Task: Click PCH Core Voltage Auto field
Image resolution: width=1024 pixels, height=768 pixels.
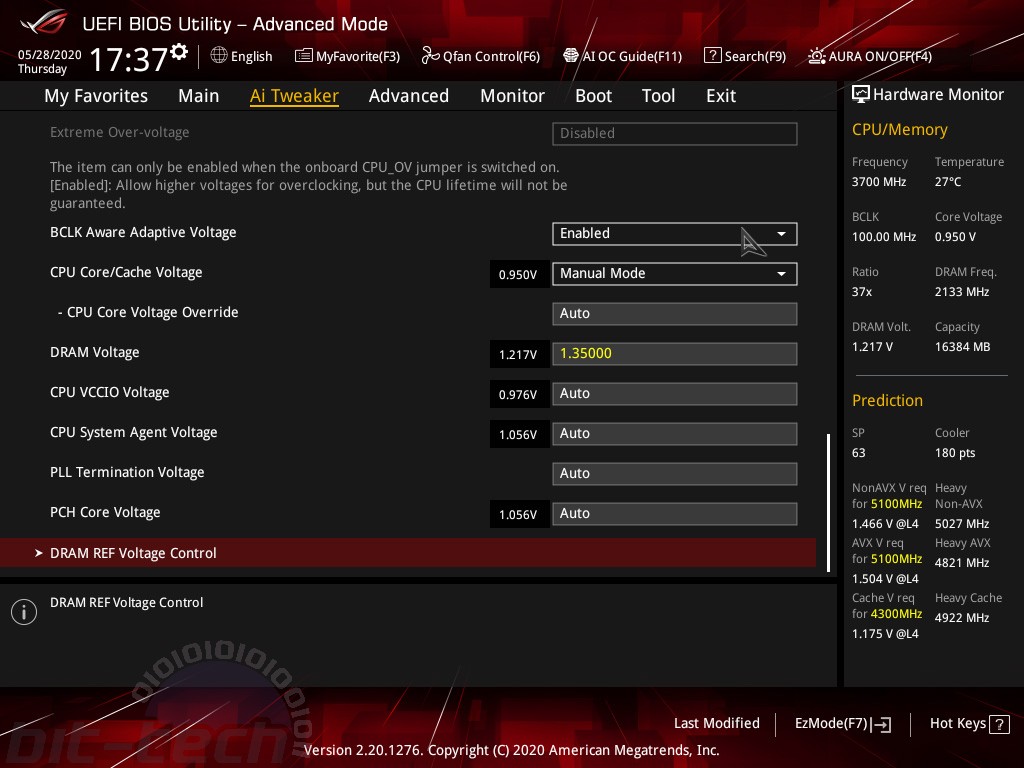Action: (x=675, y=513)
